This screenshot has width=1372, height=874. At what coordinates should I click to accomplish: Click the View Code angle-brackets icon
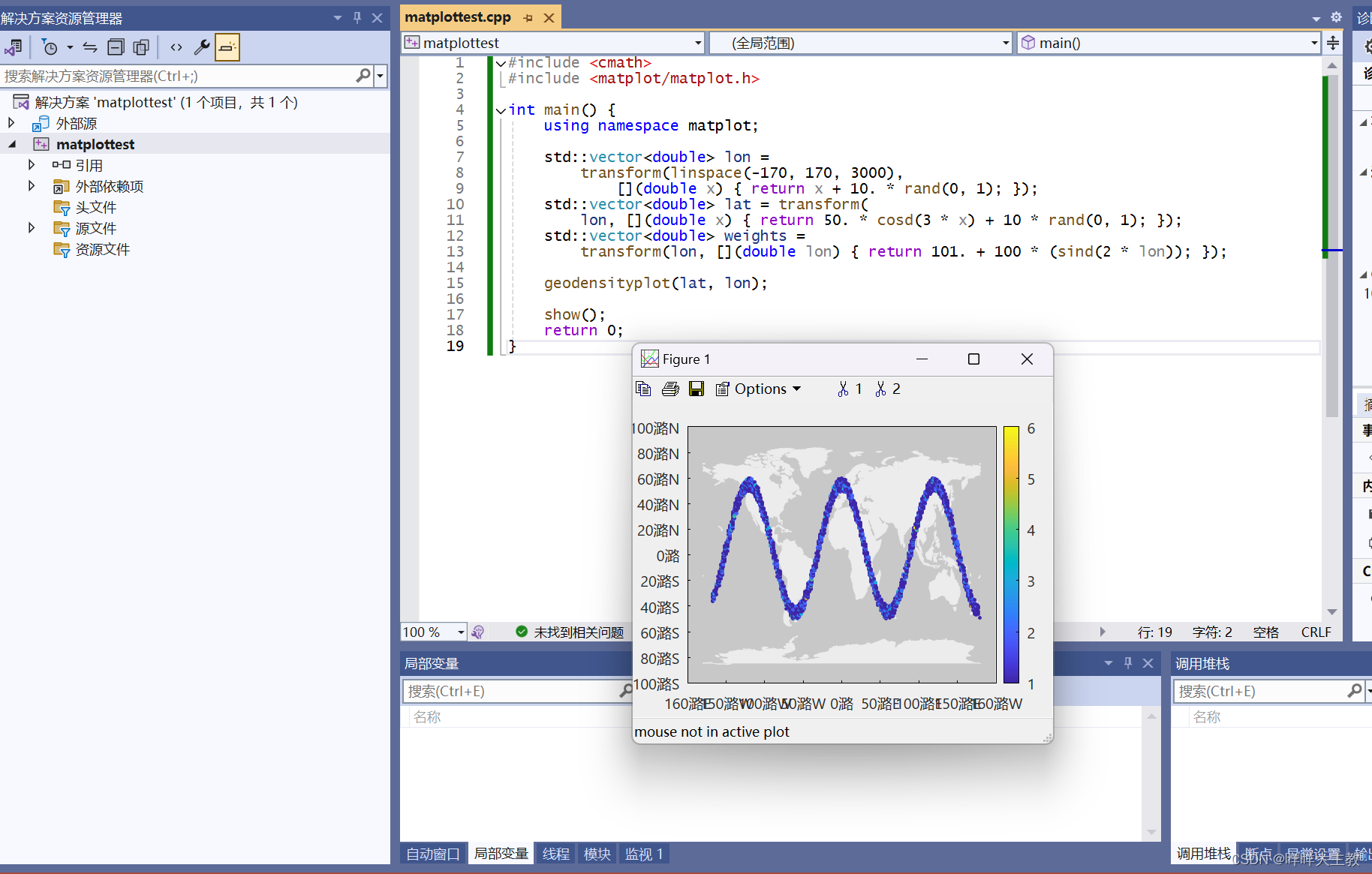(176, 47)
